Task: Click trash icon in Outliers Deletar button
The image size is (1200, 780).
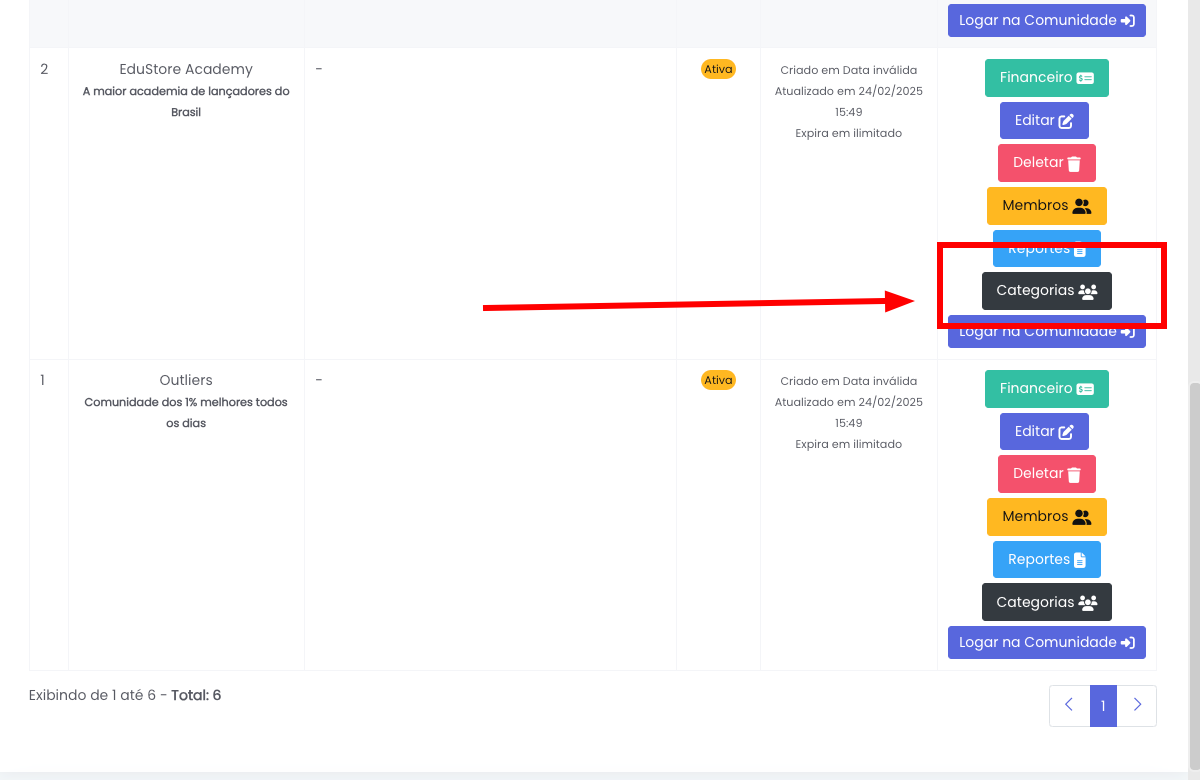Action: pos(1074,474)
